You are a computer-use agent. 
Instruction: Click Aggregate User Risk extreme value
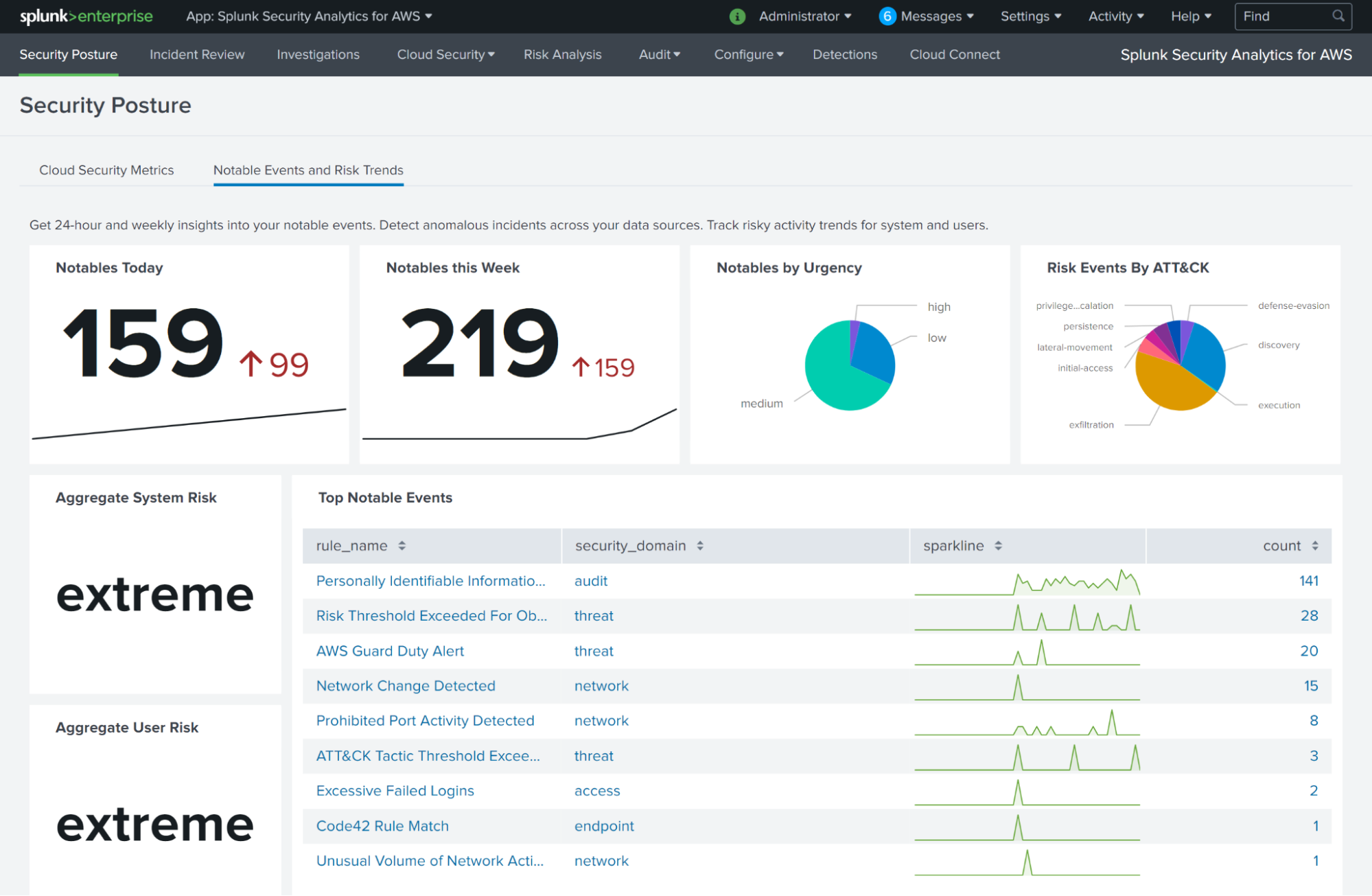point(155,824)
